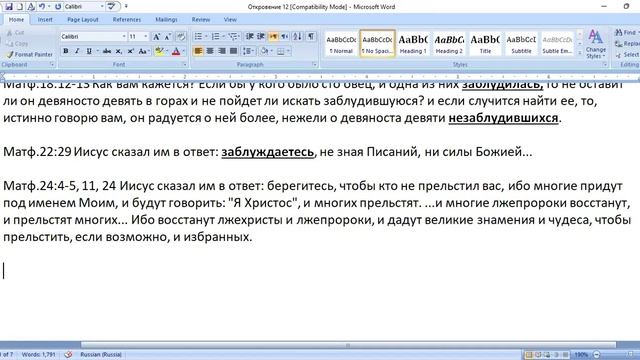Click the paragraph shading color button
640x360 pixels.
(x=264, y=51)
